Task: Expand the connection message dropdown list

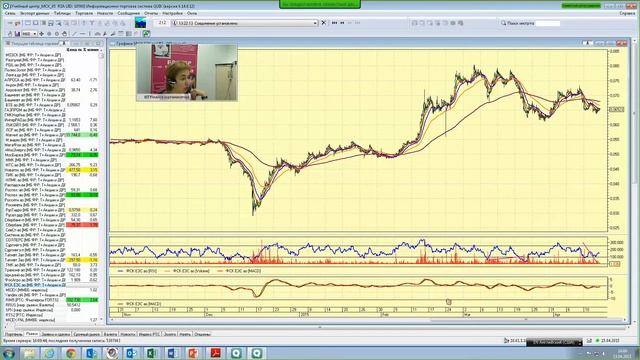Action: coord(315,23)
